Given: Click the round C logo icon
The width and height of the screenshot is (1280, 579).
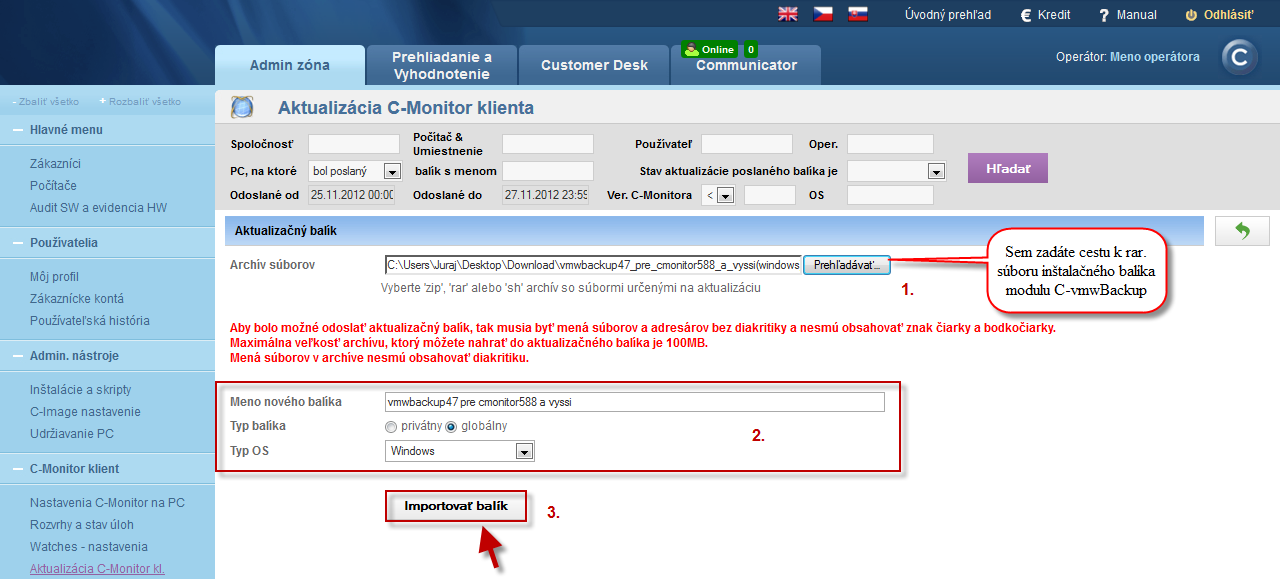Looking at the screenshot, I should 1240,58.
